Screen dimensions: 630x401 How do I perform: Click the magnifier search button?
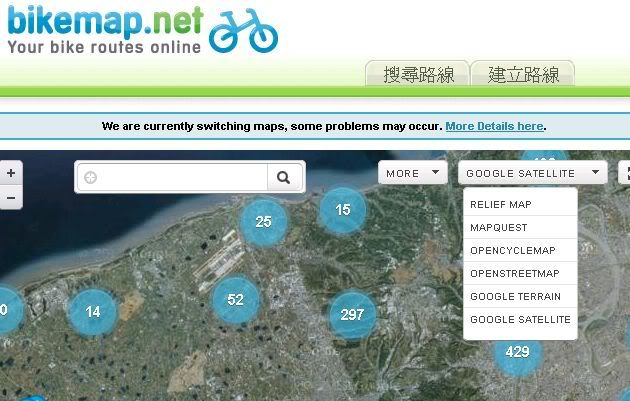tap(284, 178)
